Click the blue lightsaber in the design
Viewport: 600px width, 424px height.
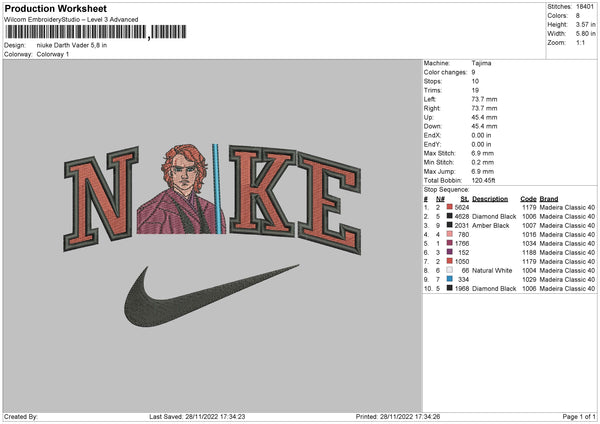tap(217, 189)
